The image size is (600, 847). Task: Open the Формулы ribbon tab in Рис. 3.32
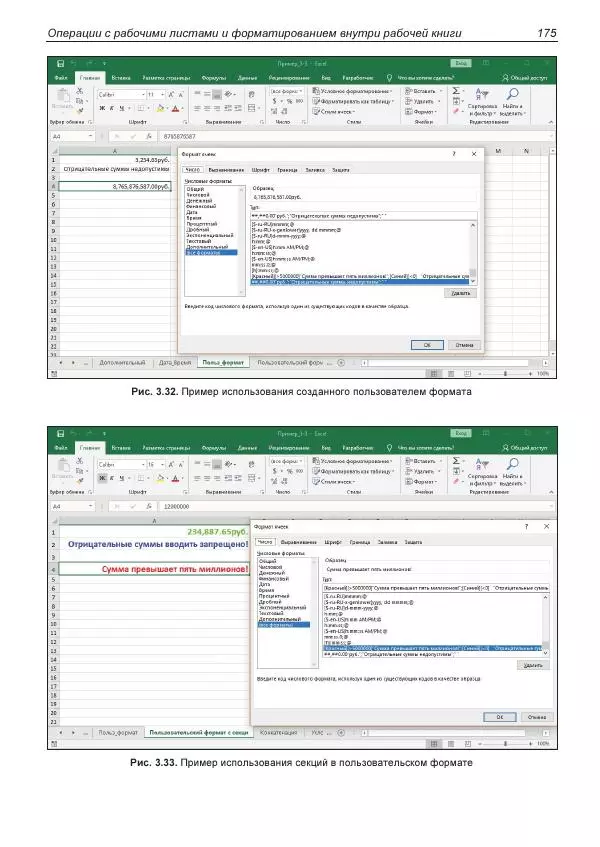click(214, 78)
